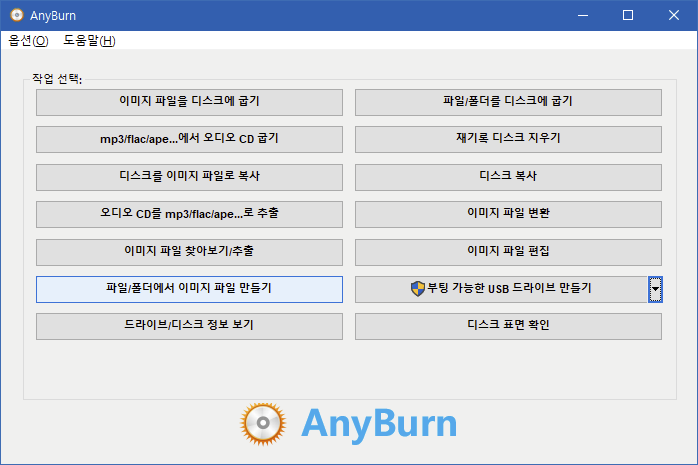Image resolution: width=698 pixels, height=465 pixels.
Task: Open the 옵션(O) menu
Action: point(28,40)
